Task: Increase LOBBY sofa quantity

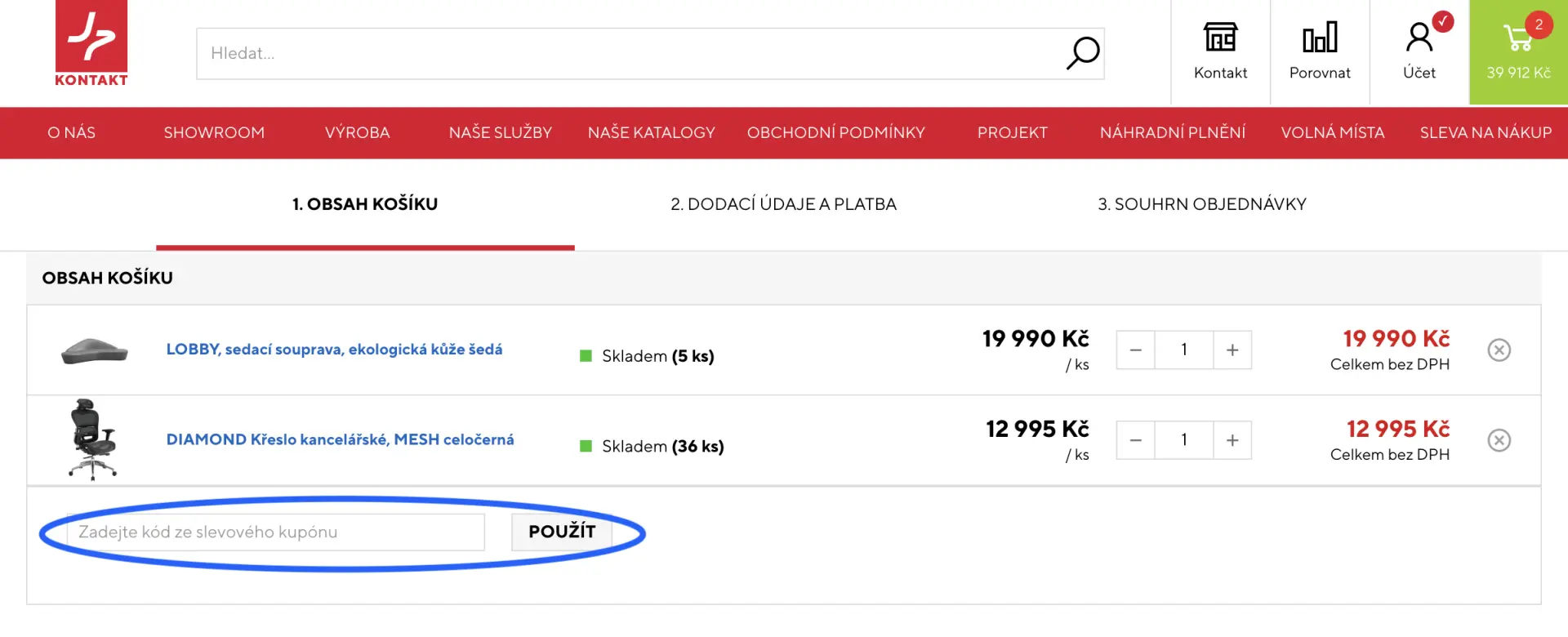Action: pos(1232,350)
